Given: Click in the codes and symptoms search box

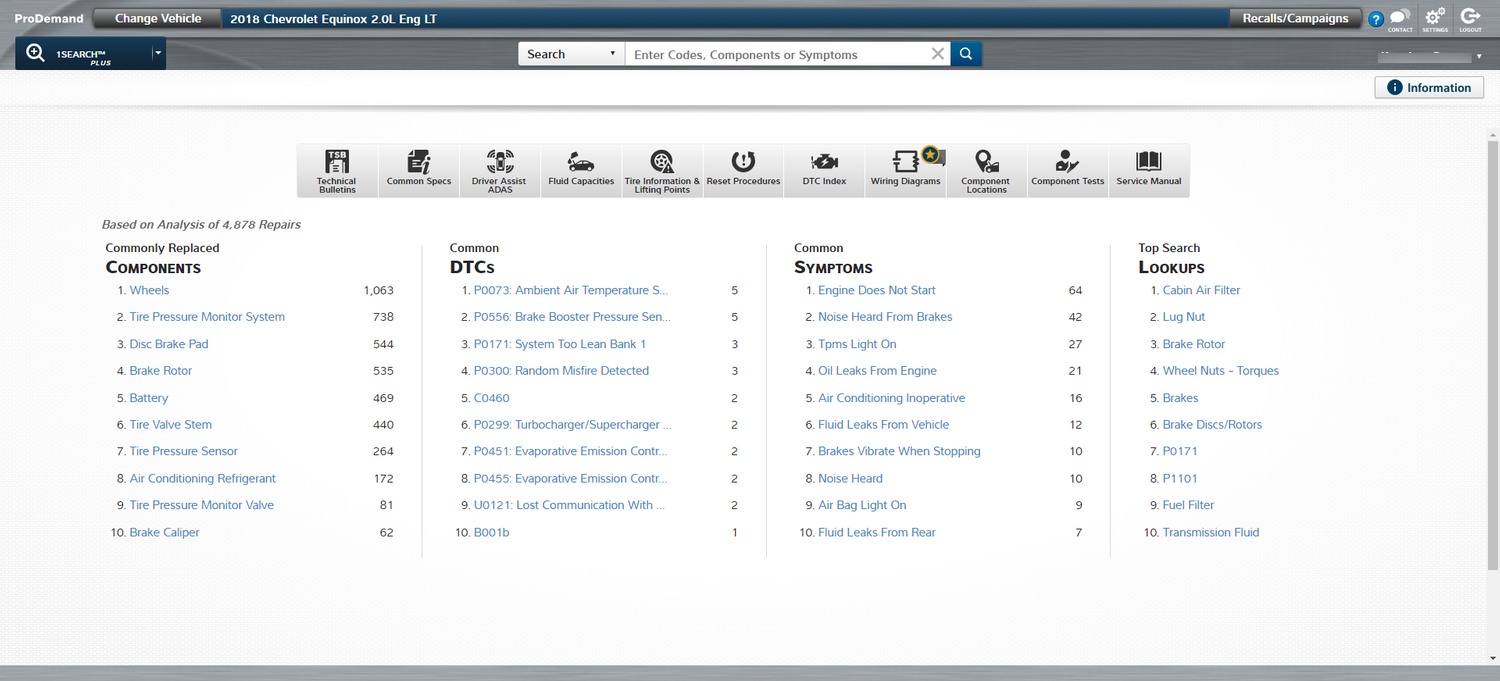Looking at the screenshot, I should [775, 54].
